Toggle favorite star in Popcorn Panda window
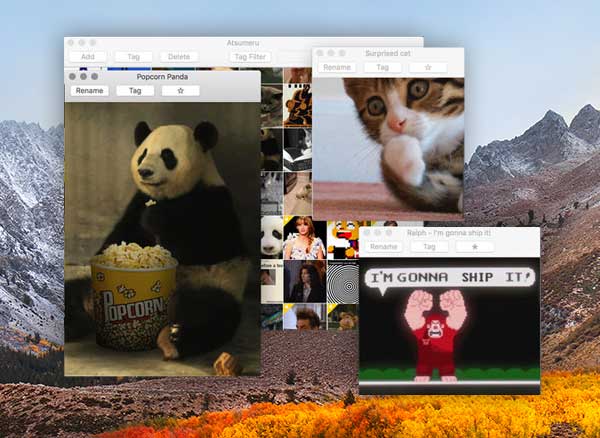 click(x=181, y=91)
